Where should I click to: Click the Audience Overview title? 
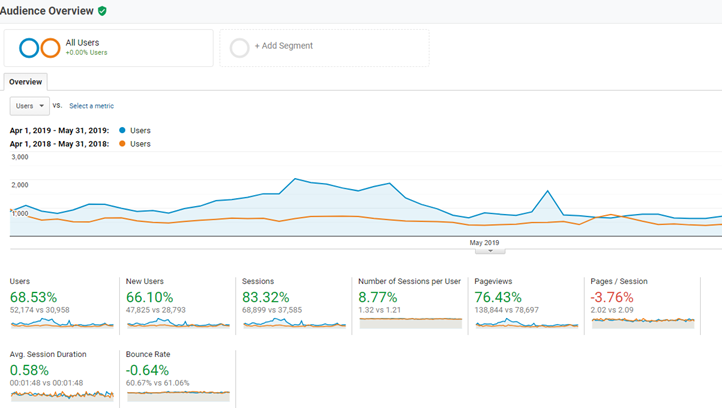(47, 11)
